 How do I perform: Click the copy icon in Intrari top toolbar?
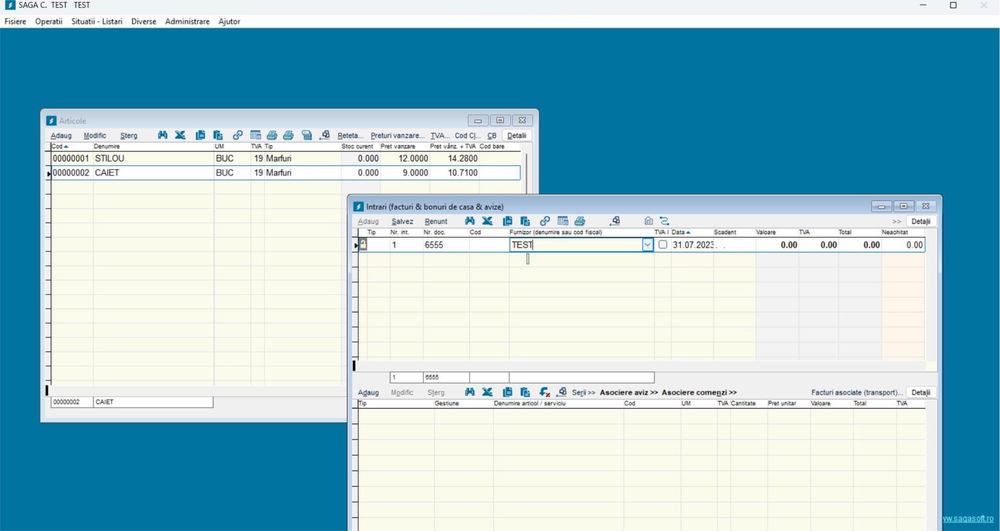pyautogui.click(x=508, y=221)
